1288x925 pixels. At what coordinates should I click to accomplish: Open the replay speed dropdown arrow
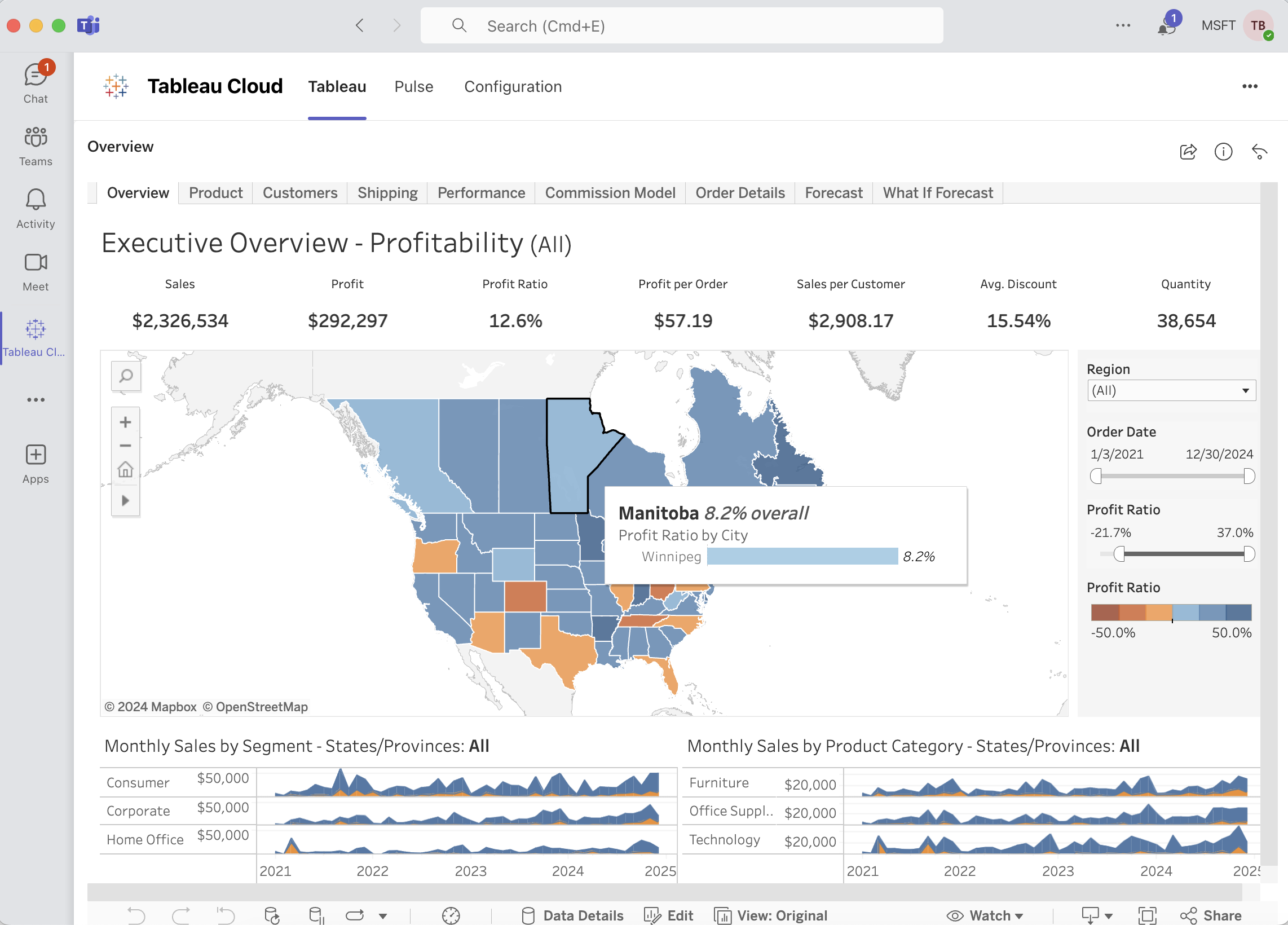click(383, 916)
